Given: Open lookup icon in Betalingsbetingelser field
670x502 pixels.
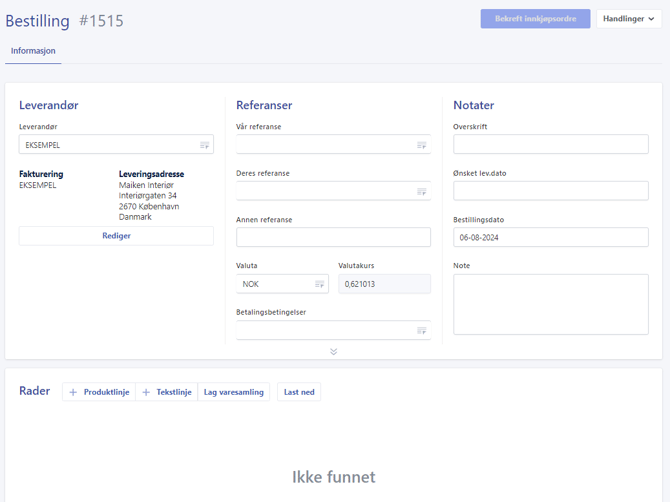Looking at the screenshot, I should pyautogui.click(x=422, y=330).
